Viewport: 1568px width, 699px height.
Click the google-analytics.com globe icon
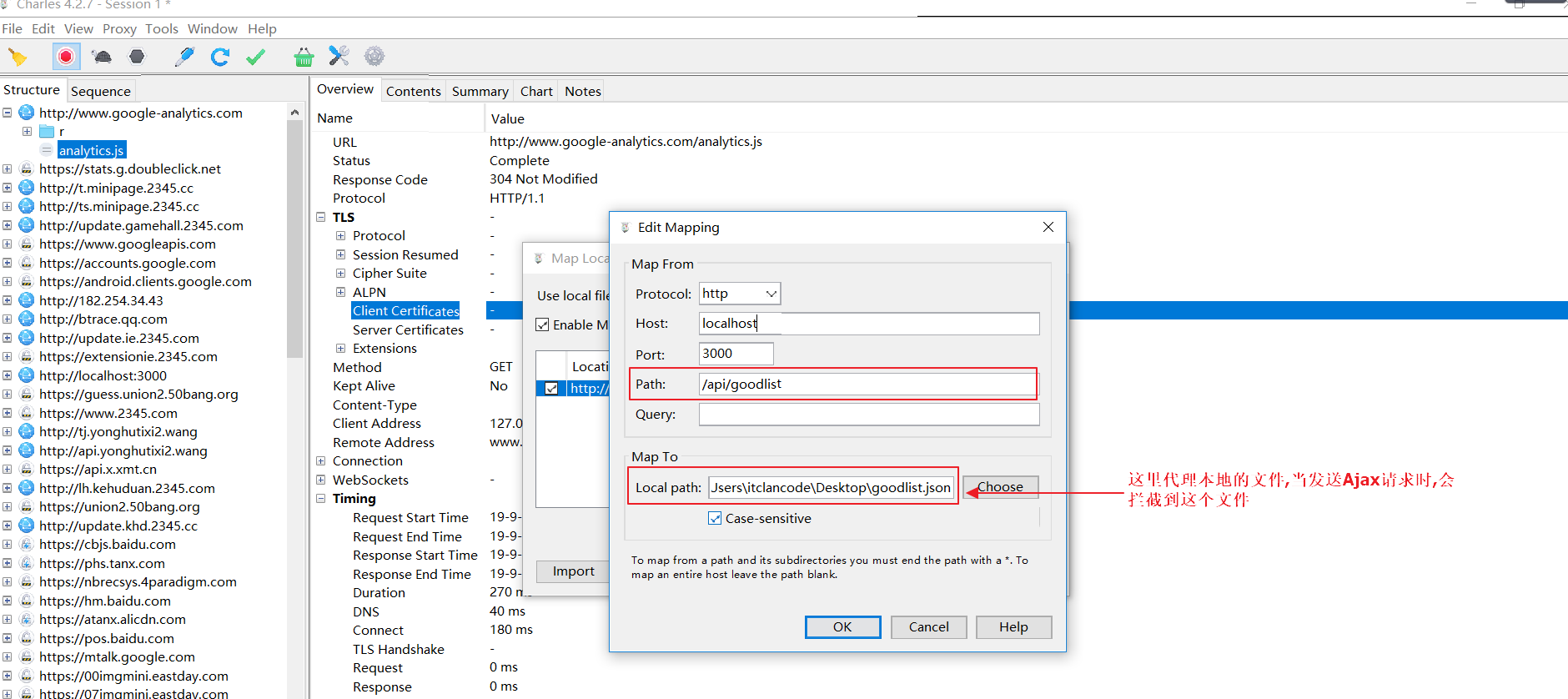(x=27, y=113)
